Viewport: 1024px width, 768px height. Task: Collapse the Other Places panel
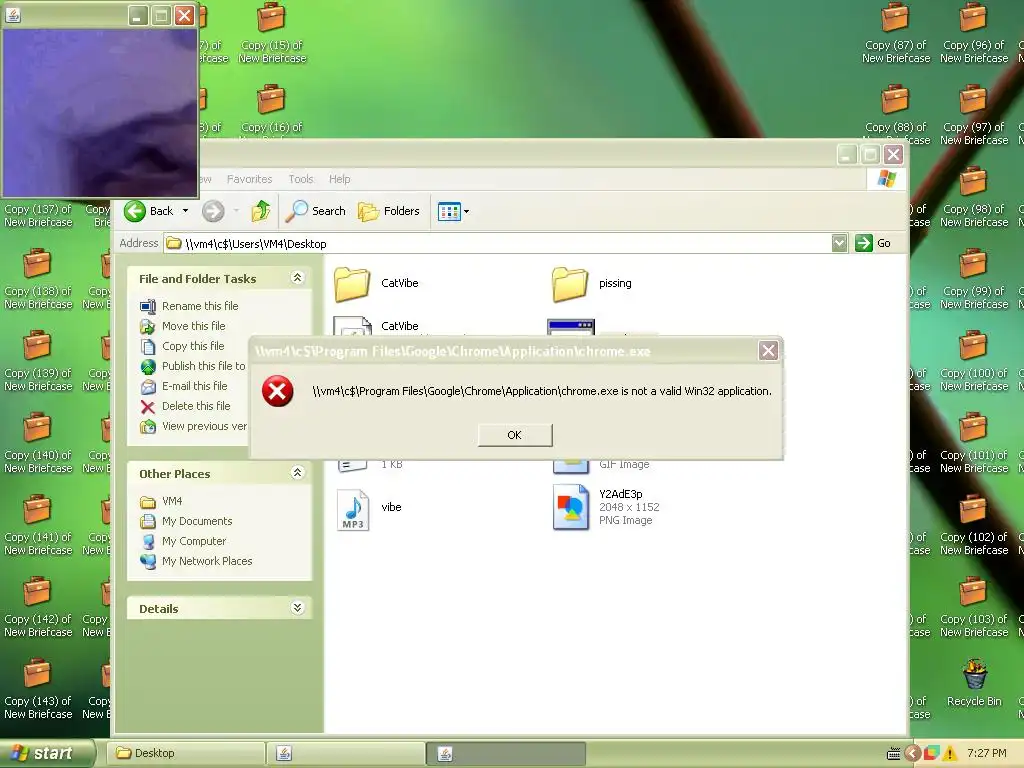[297, 472]
